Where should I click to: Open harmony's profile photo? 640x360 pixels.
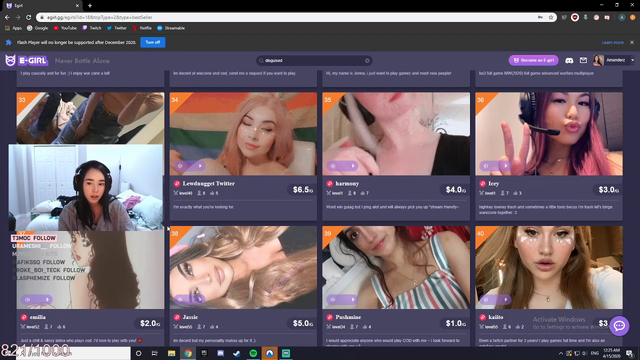tap(396, 133)
